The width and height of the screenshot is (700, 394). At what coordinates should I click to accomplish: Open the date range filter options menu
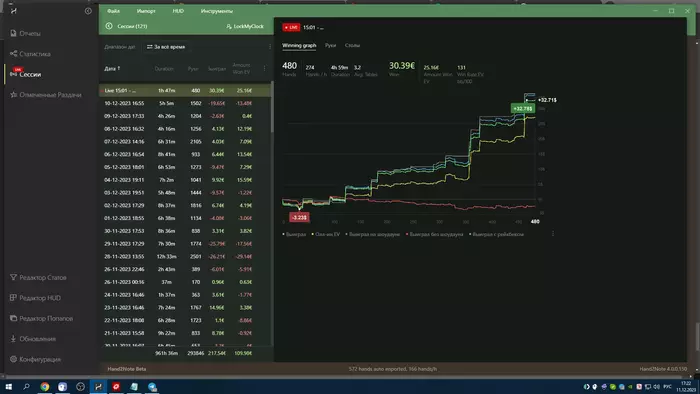click(270, 47)
